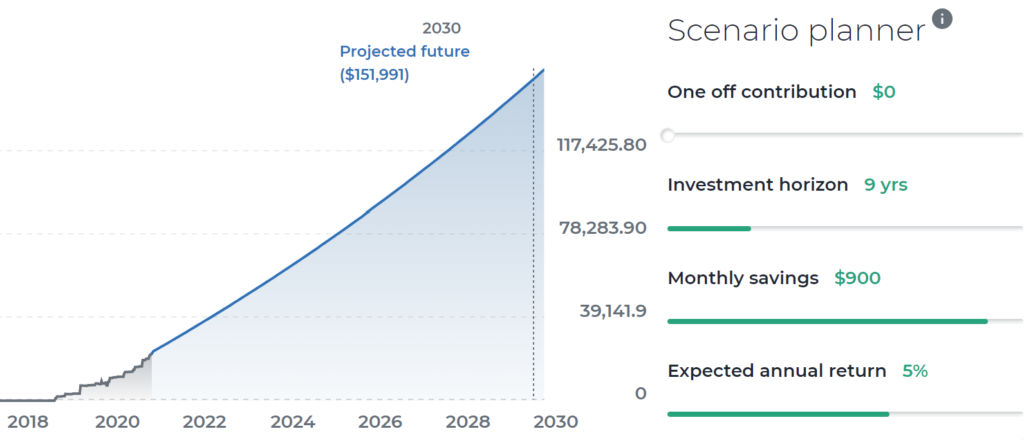
Task: Click the 2030 label above the chart
Action: (x=442, y=28)
